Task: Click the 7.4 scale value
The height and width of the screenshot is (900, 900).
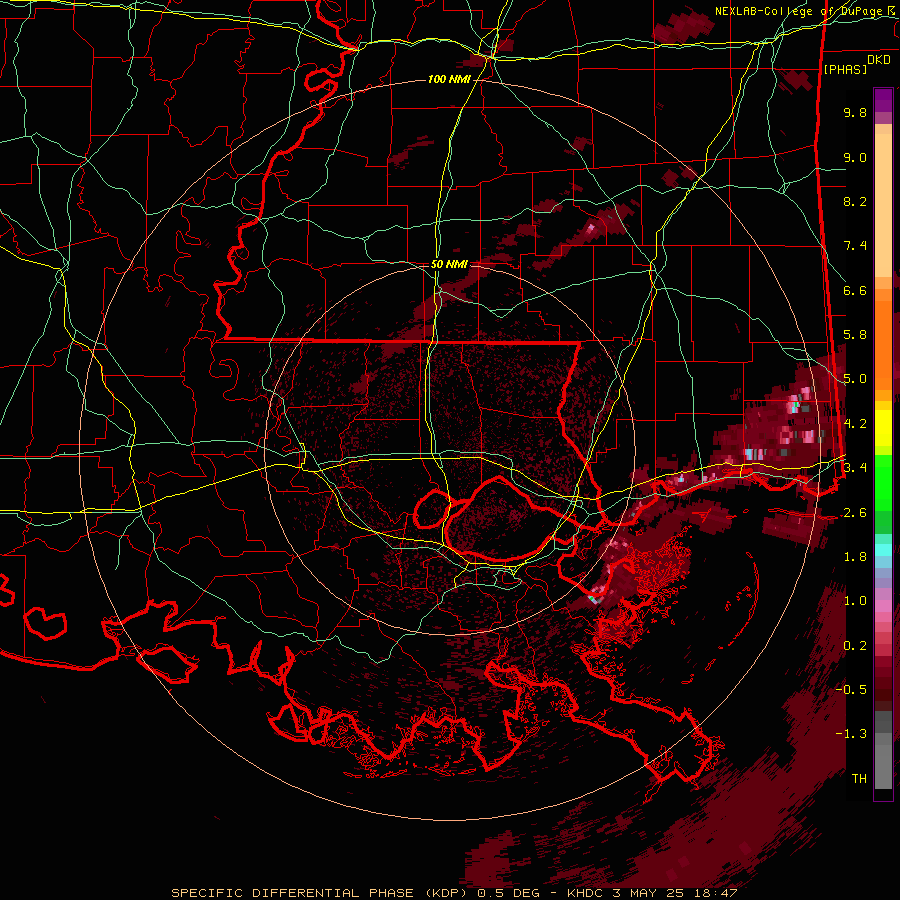Action: [x=855, y=246]
